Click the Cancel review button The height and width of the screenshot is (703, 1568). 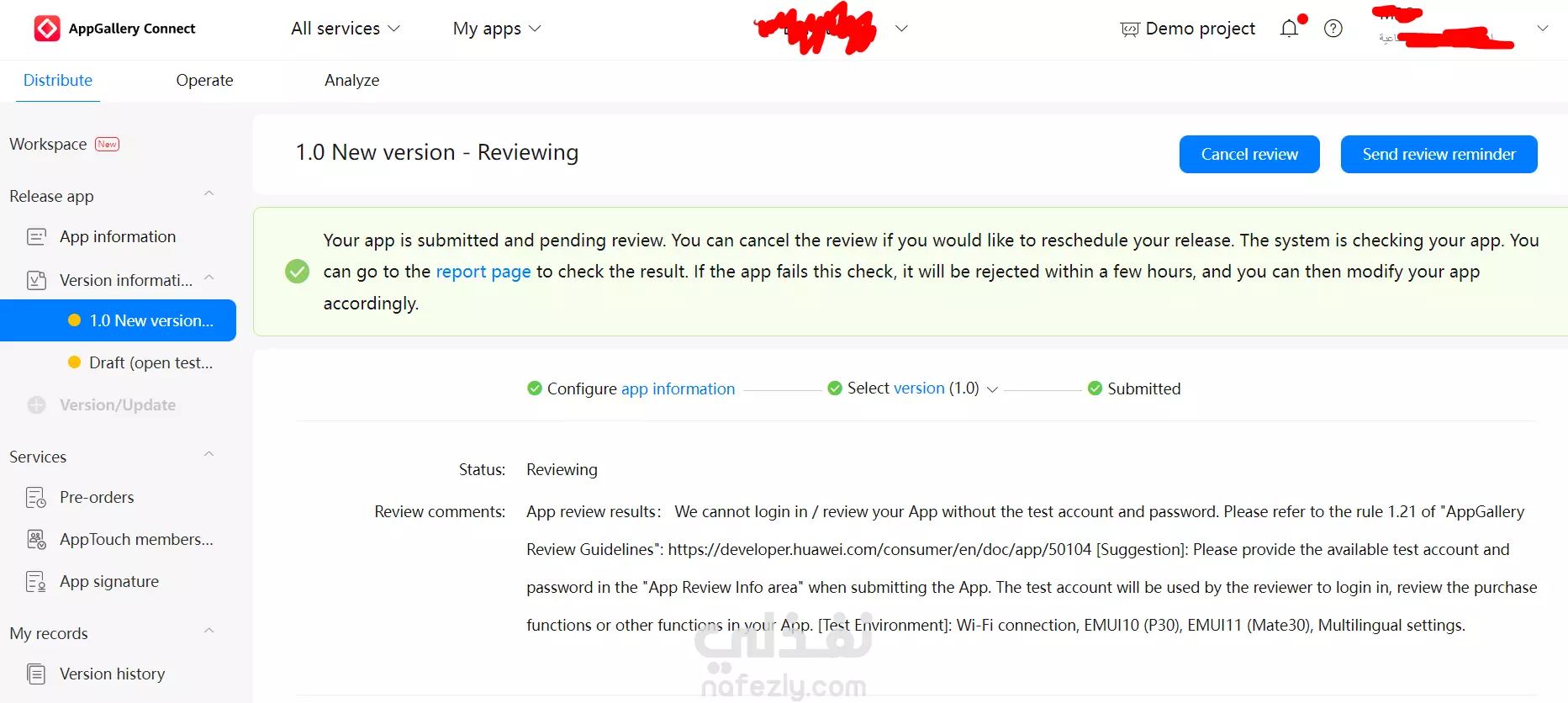click(x=1249, y=155)
